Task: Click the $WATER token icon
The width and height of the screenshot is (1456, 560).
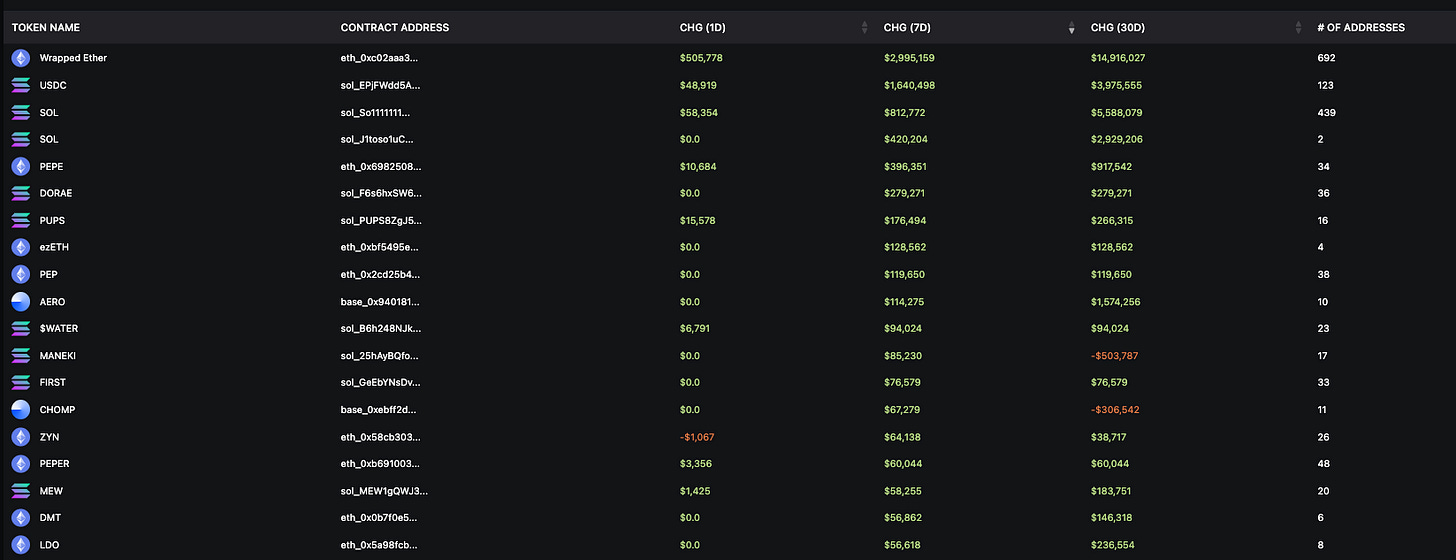Action: tap(21, 328)
